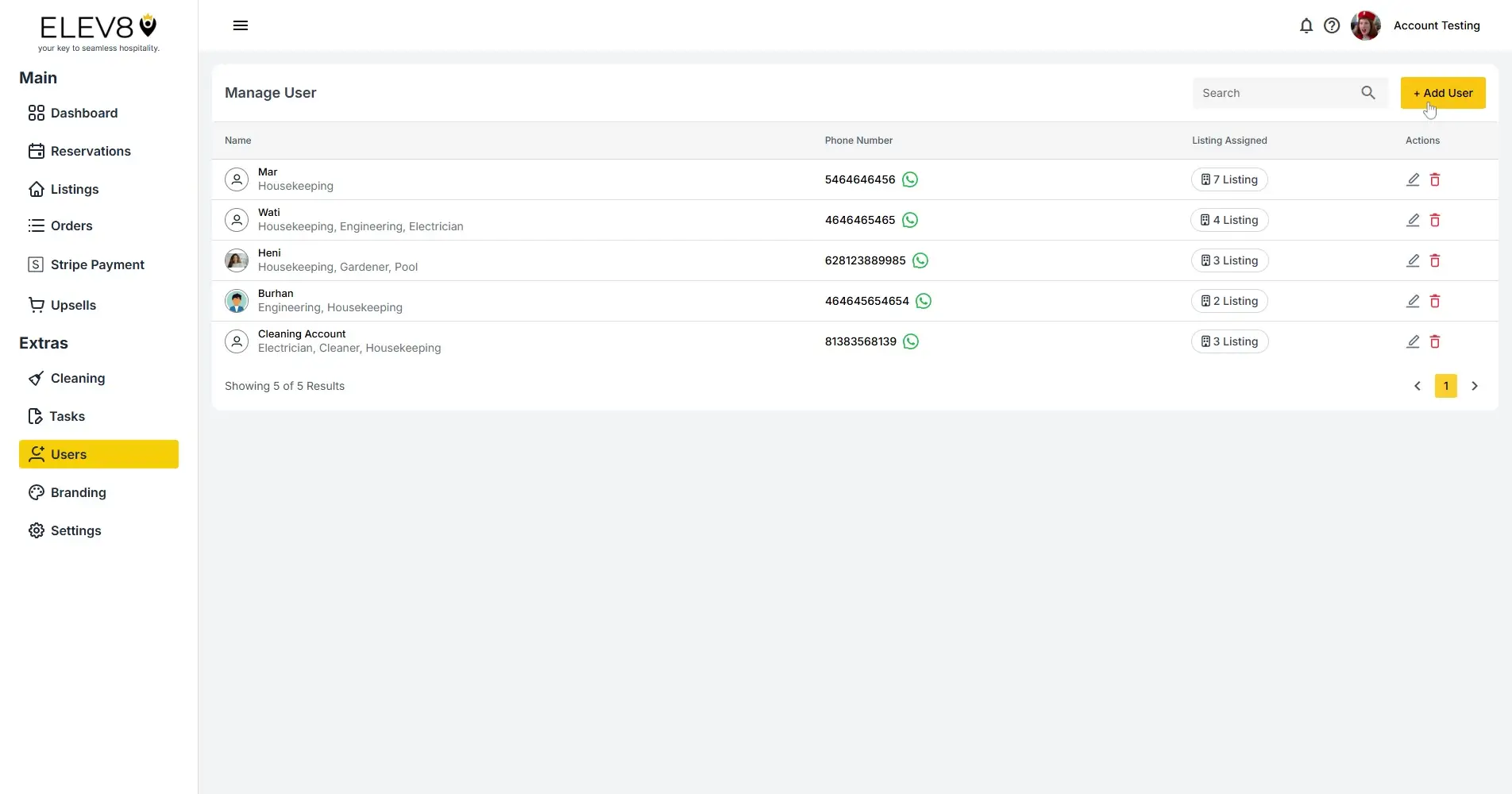Go to next page with right chevron
This screenshot has height=794, width=1512.
click(1475, 386)
